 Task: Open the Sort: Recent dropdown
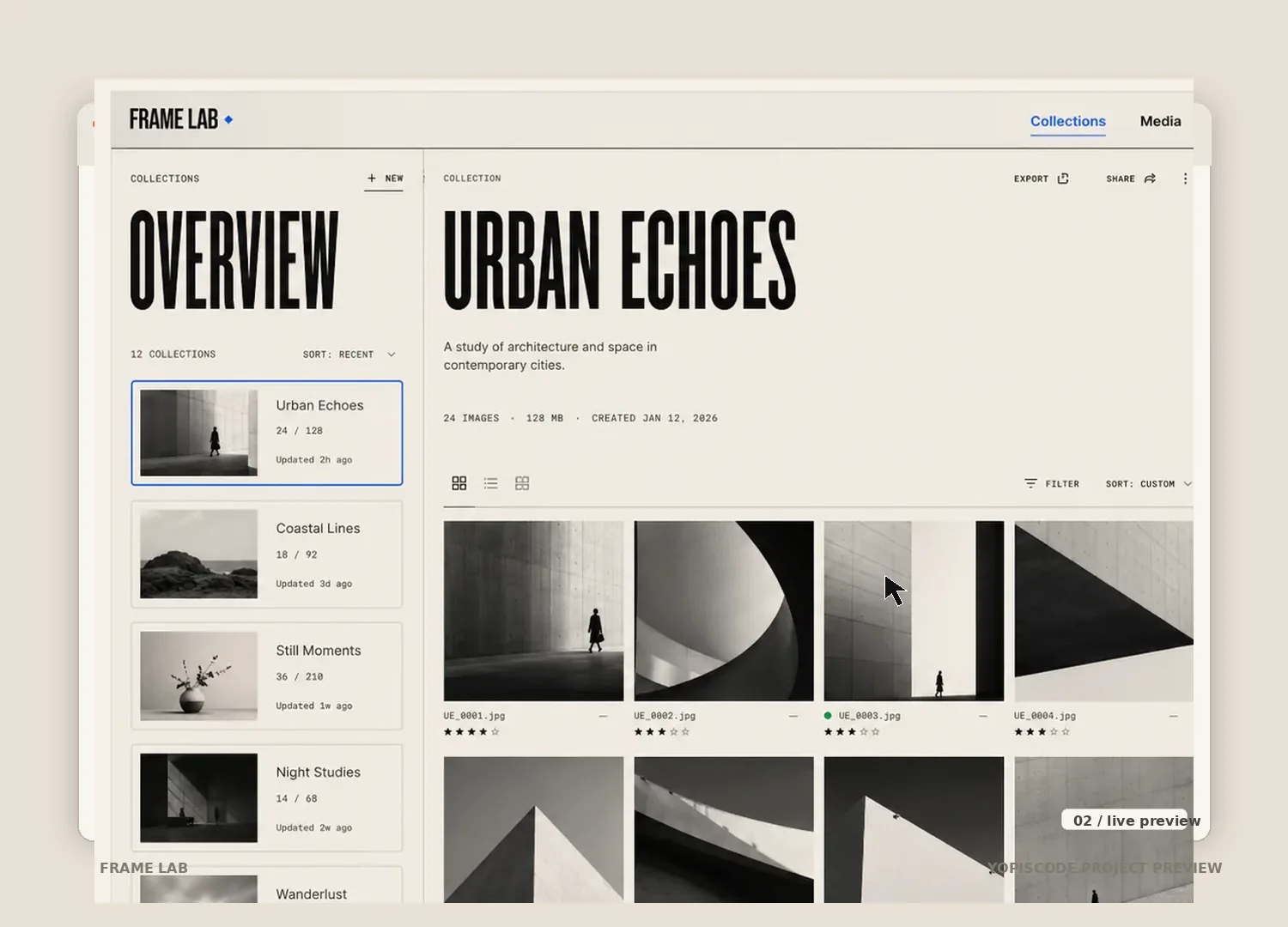click(x=349, y=354)
